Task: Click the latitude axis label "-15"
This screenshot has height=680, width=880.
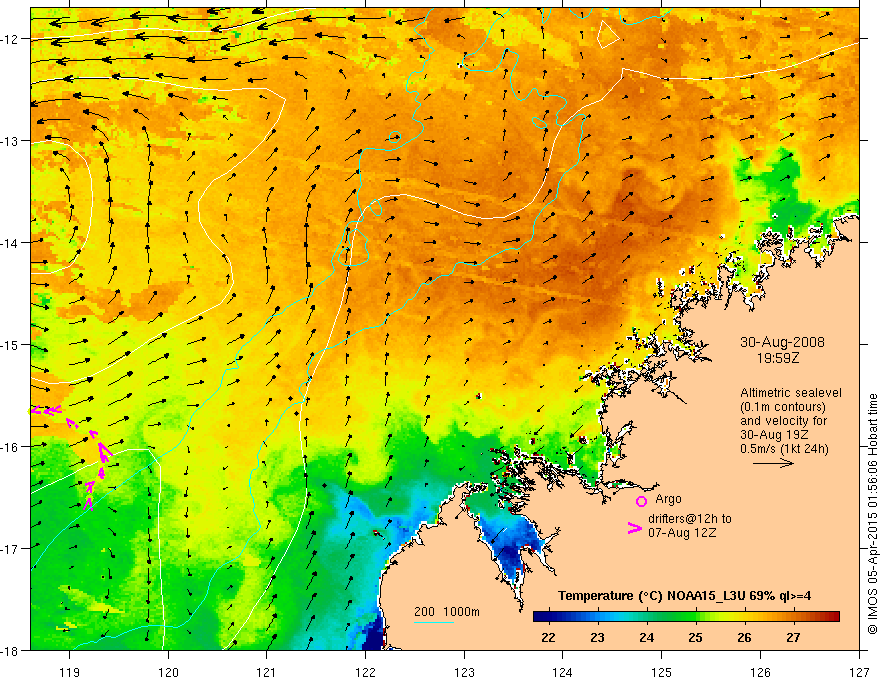Action: [x=10, y=344]
